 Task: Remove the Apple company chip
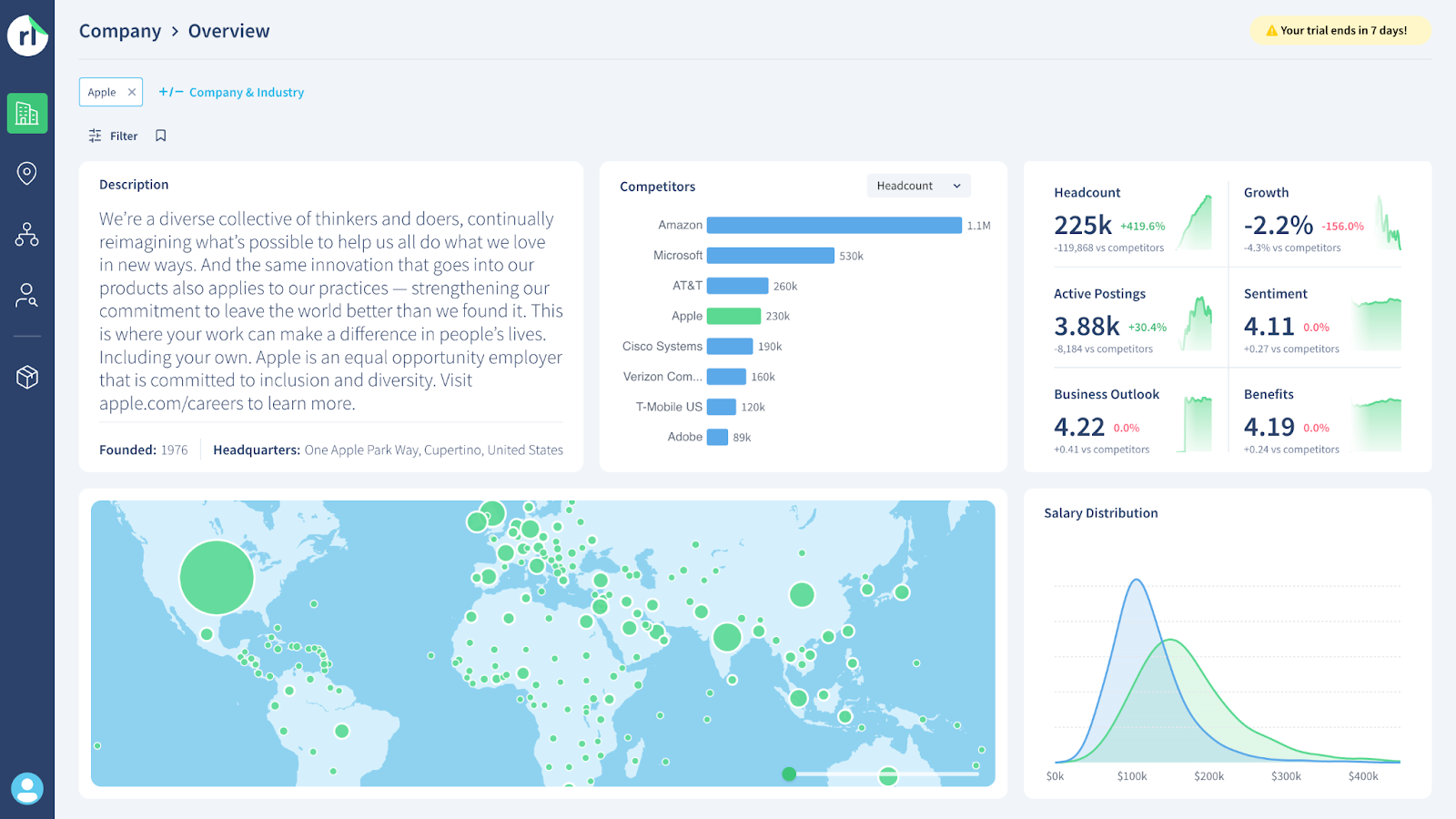click(x=131, y=92)
